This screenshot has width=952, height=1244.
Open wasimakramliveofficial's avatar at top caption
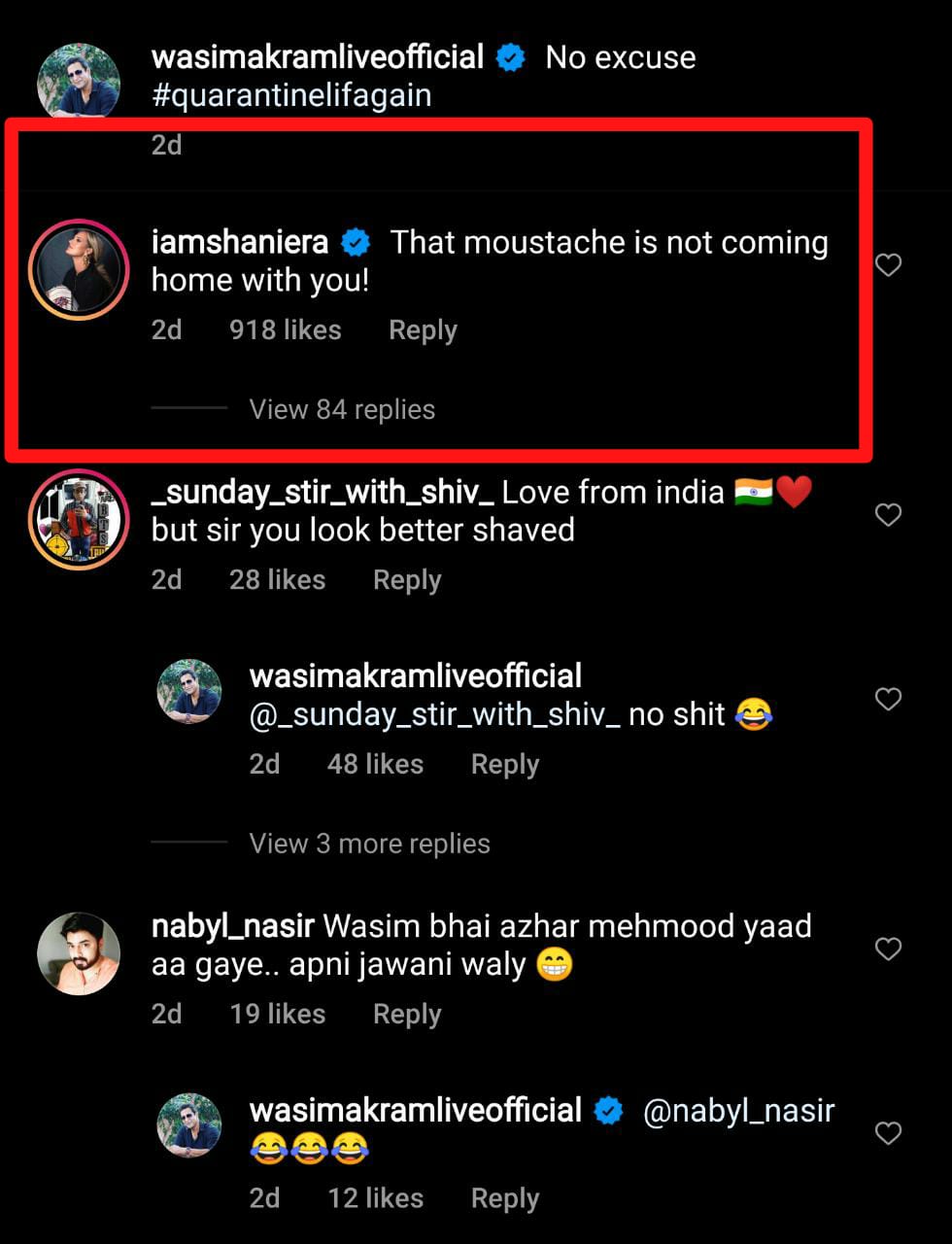coord(79,82)
